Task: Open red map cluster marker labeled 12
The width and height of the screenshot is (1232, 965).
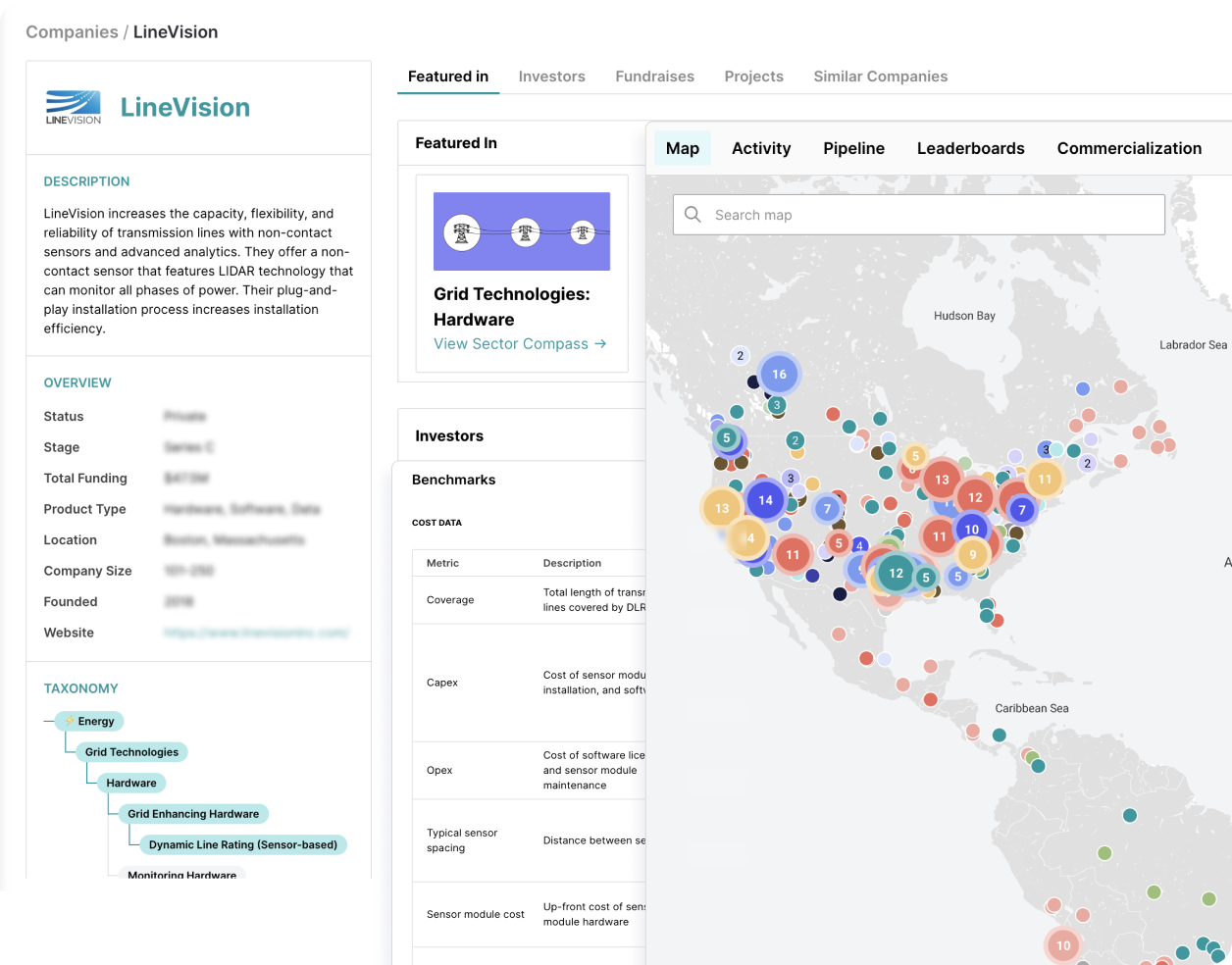Action: pyautogui.click(x=975, y=497)
